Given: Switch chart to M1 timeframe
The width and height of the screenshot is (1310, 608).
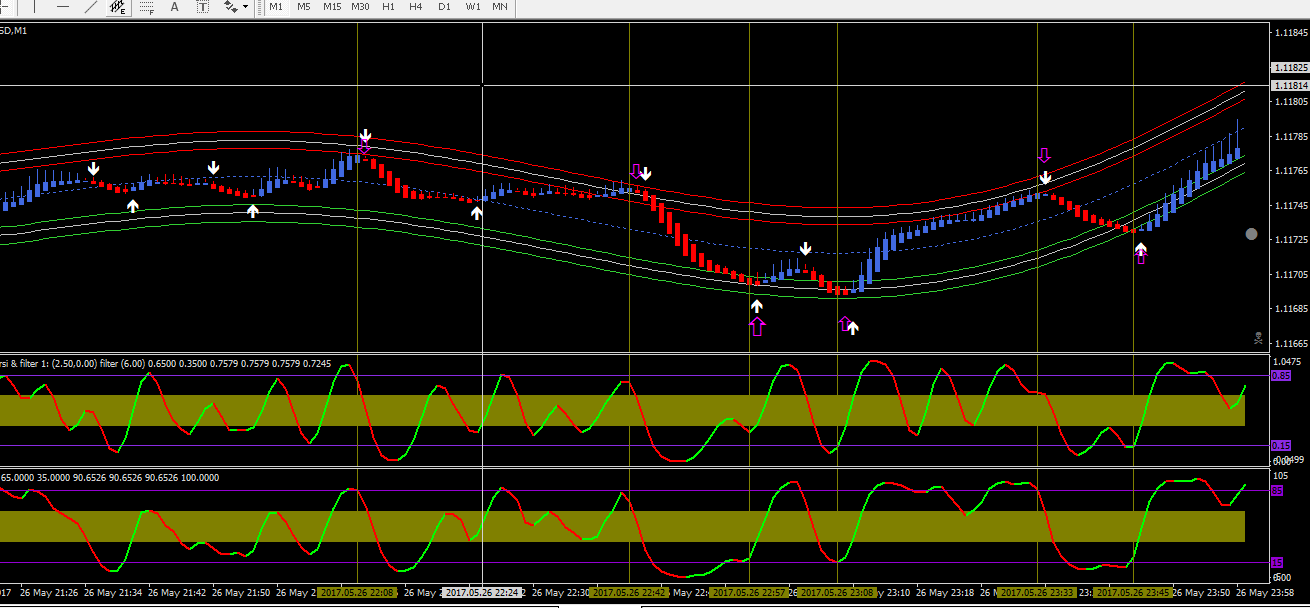Looking at the screenshot, I should tap(276, 7).
